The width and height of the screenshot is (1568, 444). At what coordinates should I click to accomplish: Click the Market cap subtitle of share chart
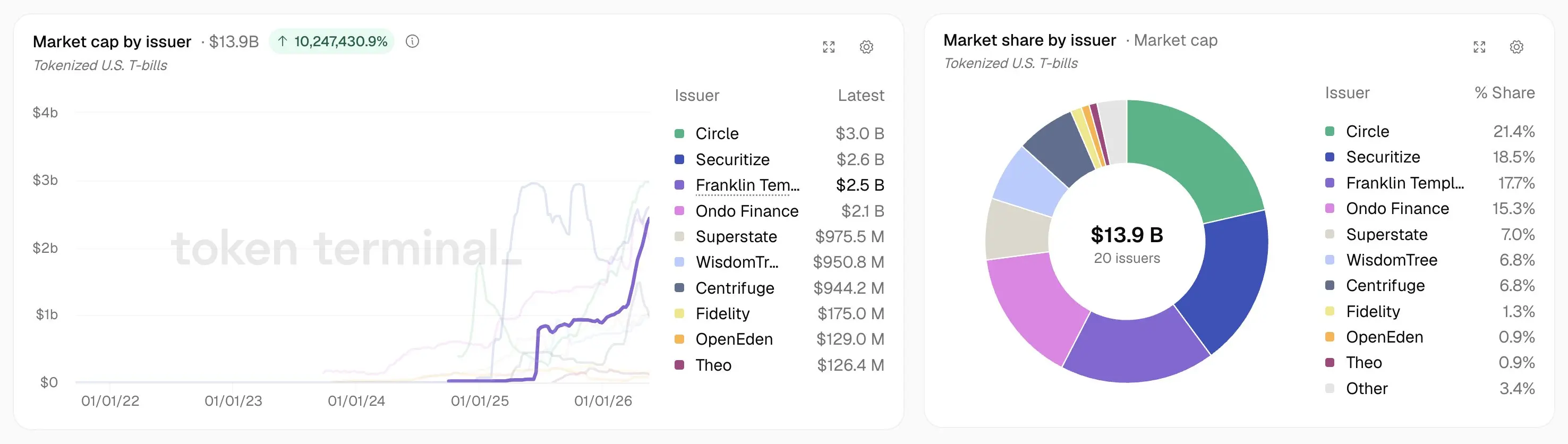1175,40
